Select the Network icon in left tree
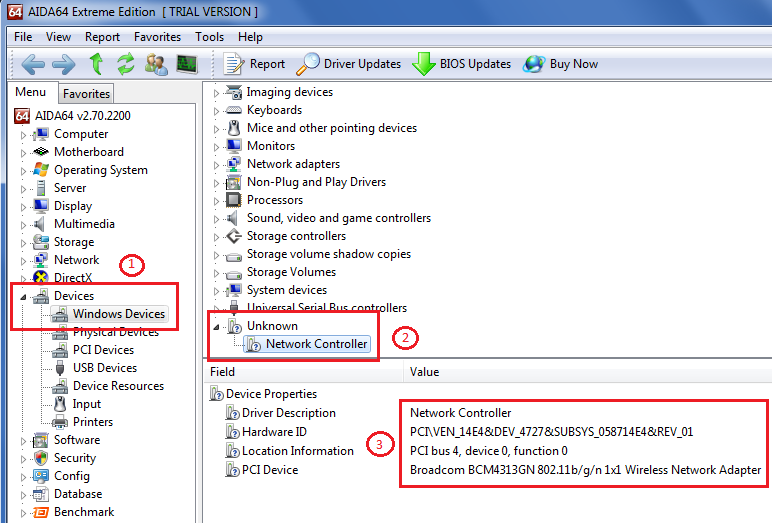This screenshot has width=772, height=523. coord(41,260)
